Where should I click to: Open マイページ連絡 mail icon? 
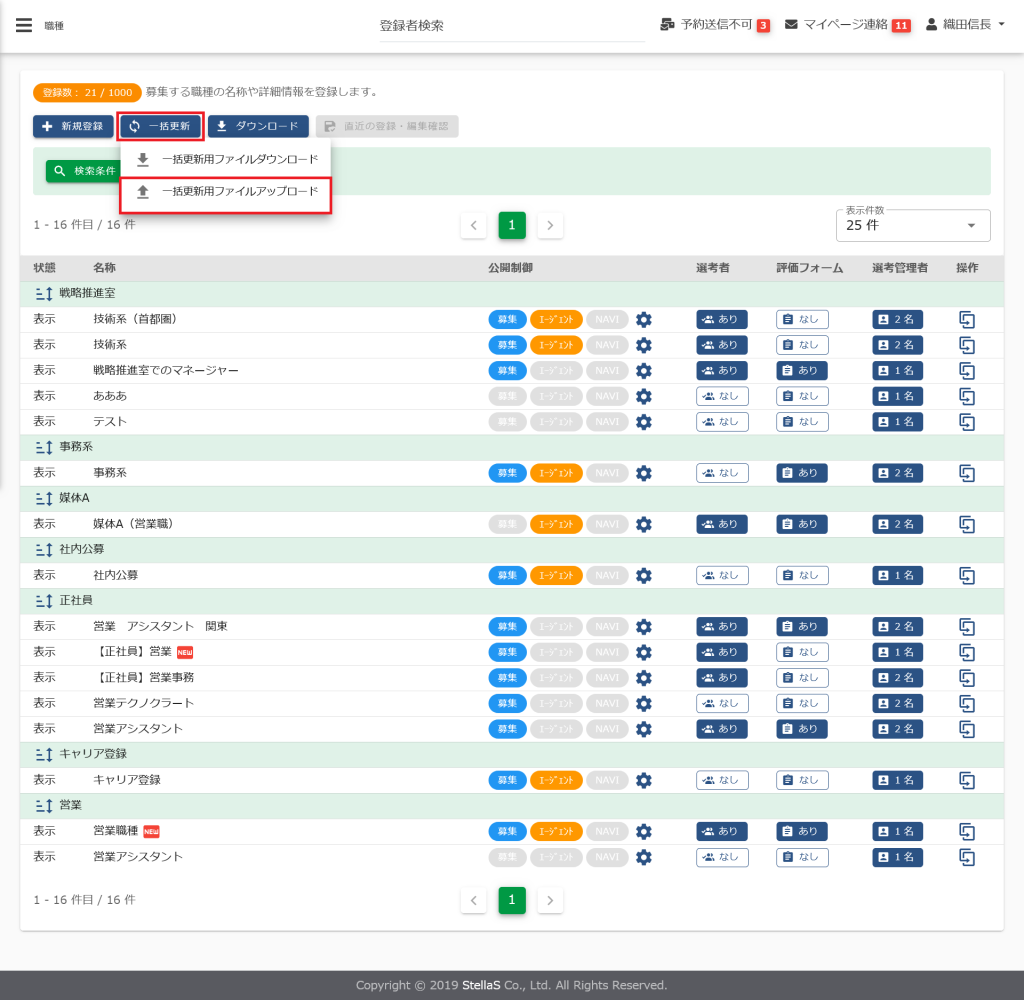pyautogui.click(x=791, y=25)
